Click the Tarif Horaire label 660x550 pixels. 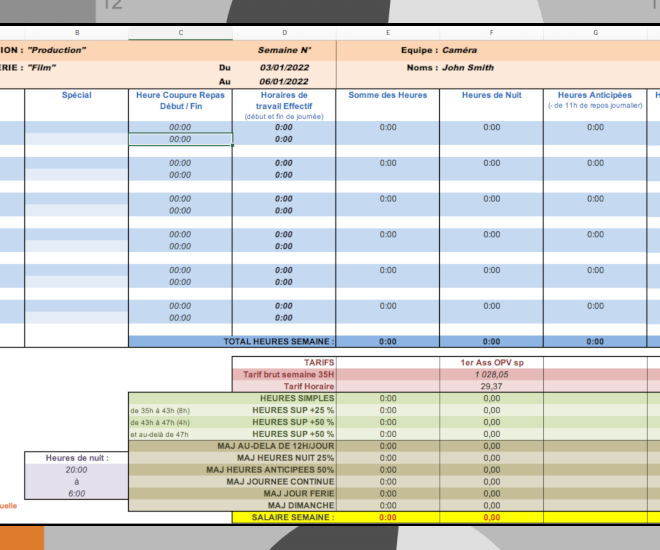tap(309, 386)
